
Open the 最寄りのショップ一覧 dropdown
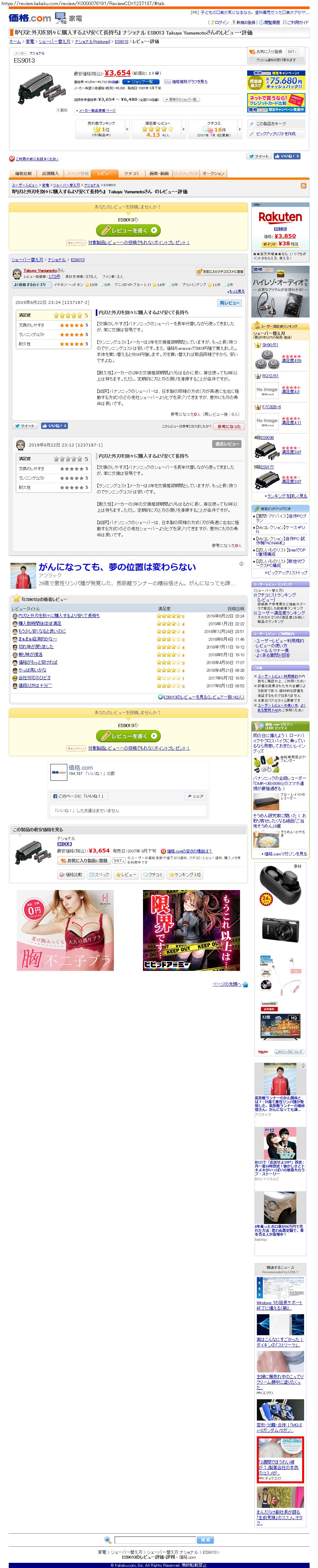(181, 99)
